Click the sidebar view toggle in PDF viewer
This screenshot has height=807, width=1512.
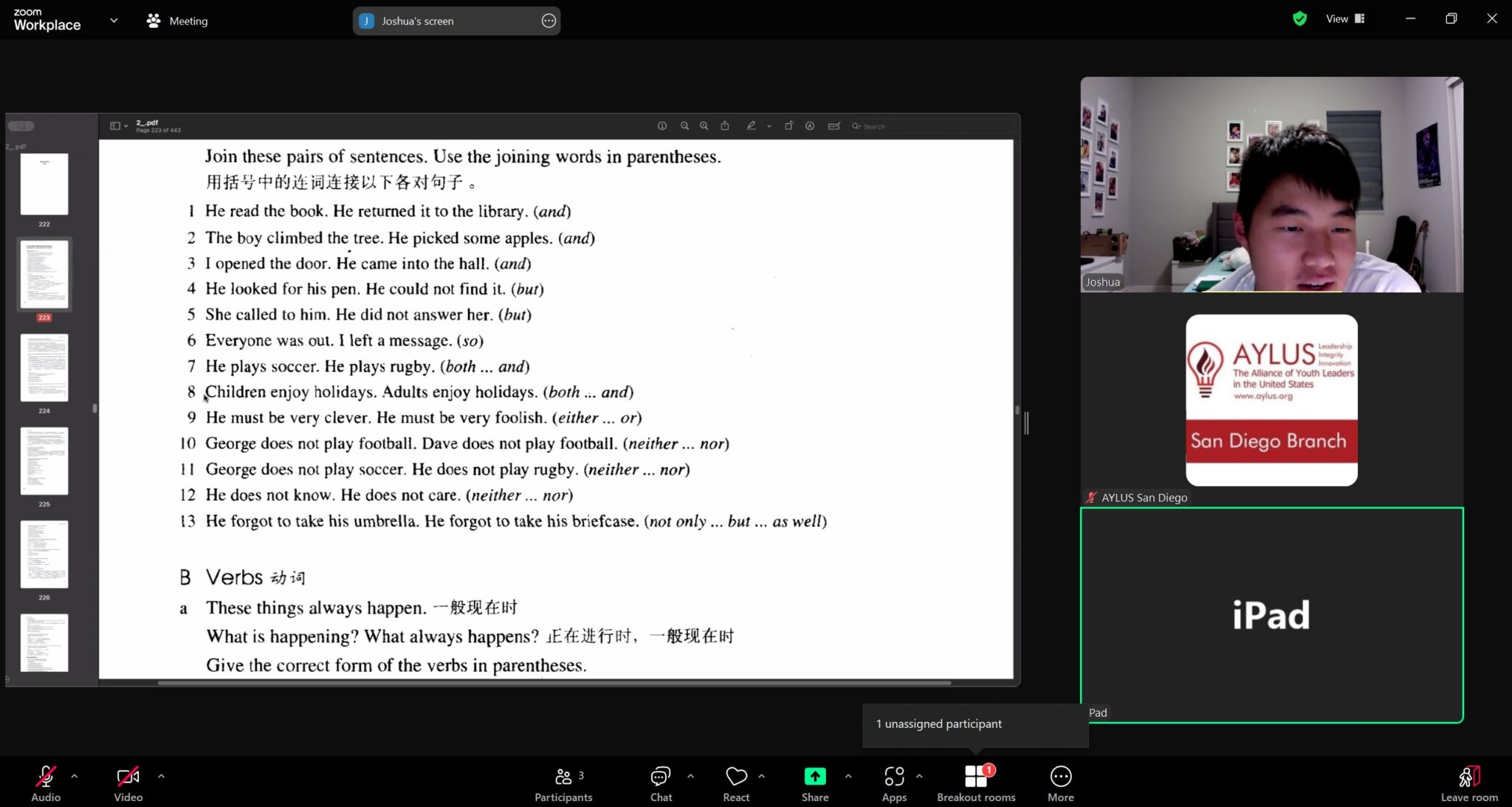pyautogui.click(x=115, y=126)
